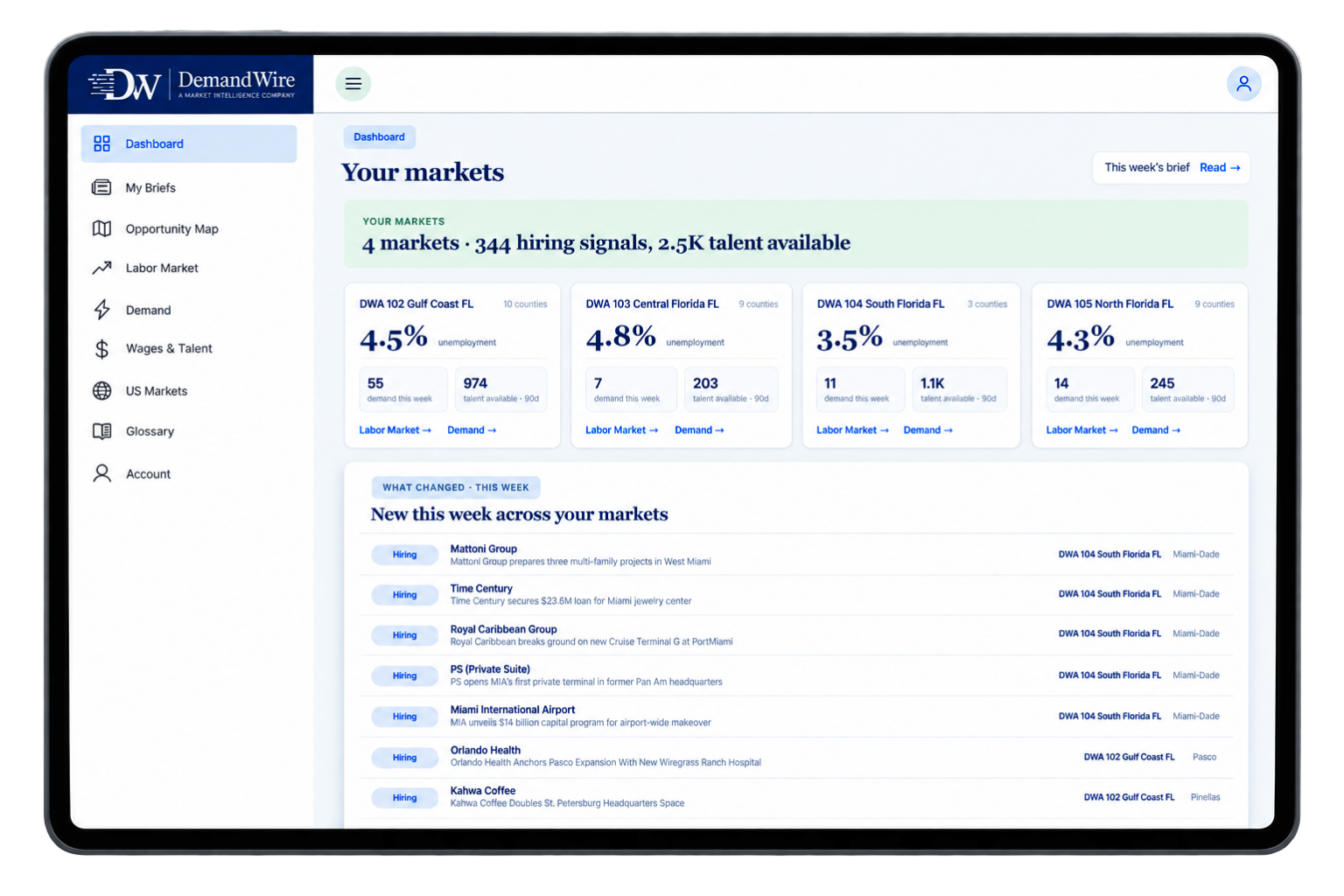Open Demand link for Gulf Coast FL

pos(472,430)
